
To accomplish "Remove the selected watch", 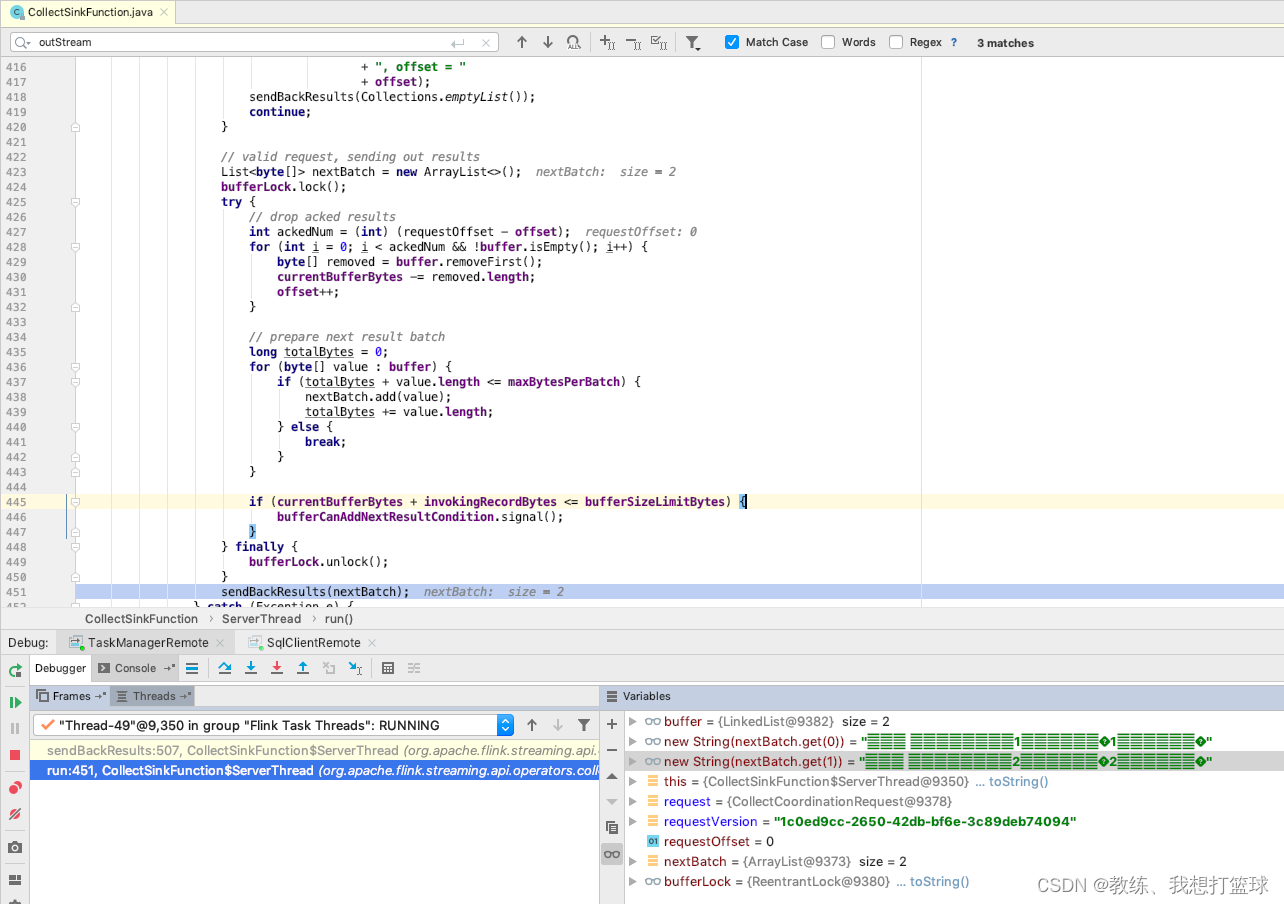I will (x=612, y=750).
